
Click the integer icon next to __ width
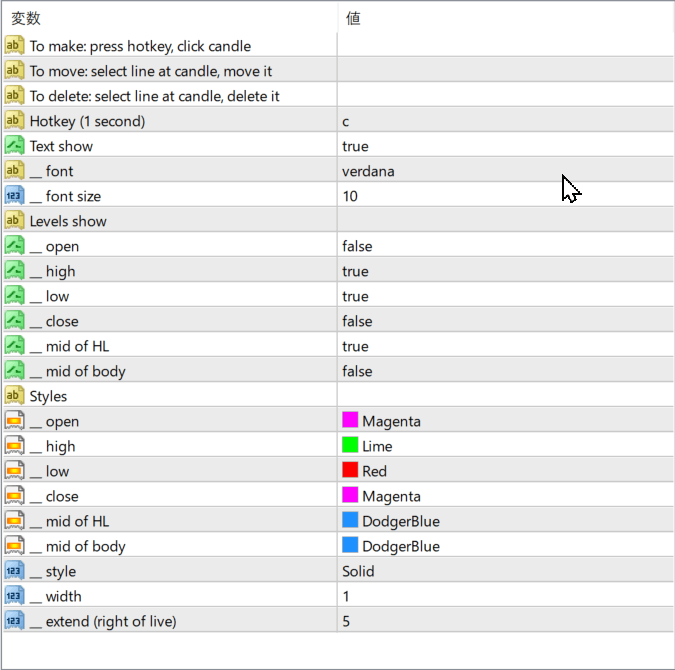pyautogui.click(x=14, y=596)
